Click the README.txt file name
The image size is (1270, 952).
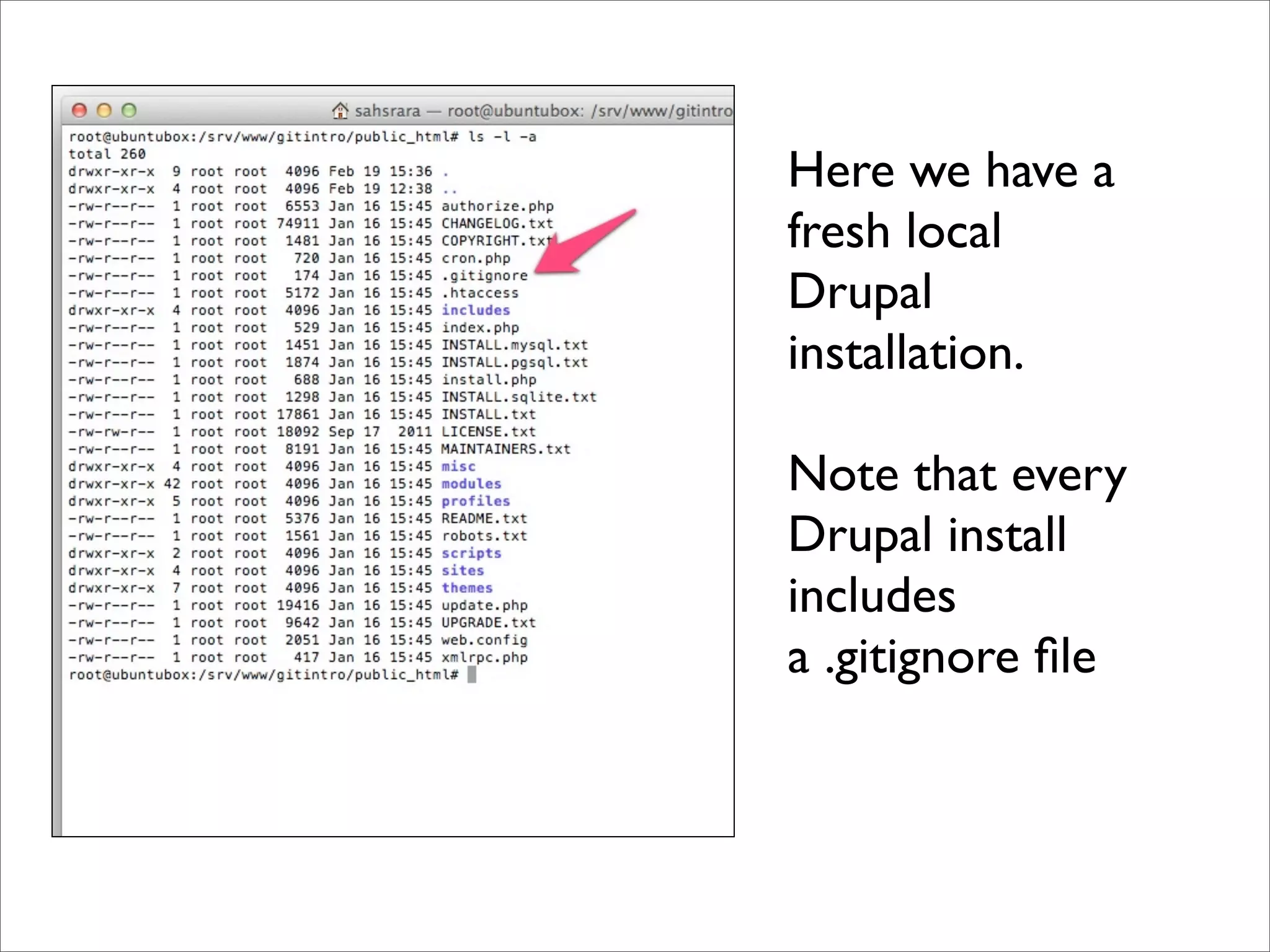484,518
